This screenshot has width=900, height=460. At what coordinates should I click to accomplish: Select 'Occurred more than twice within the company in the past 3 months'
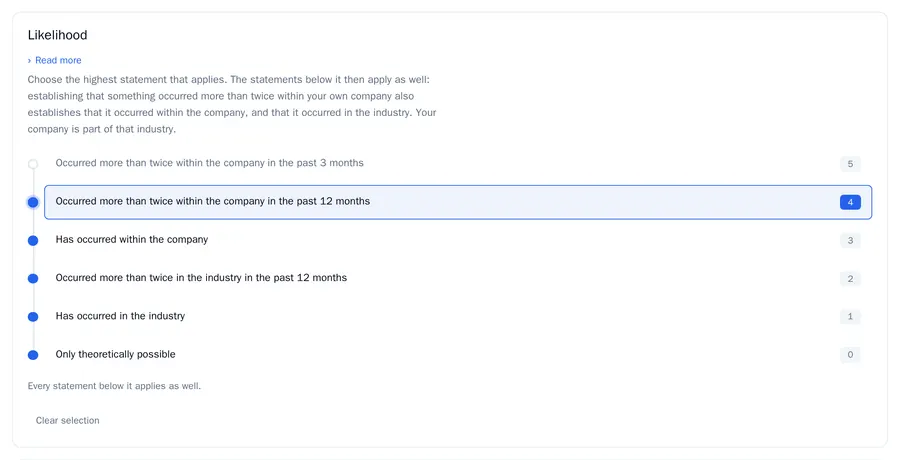pos(458,164)
